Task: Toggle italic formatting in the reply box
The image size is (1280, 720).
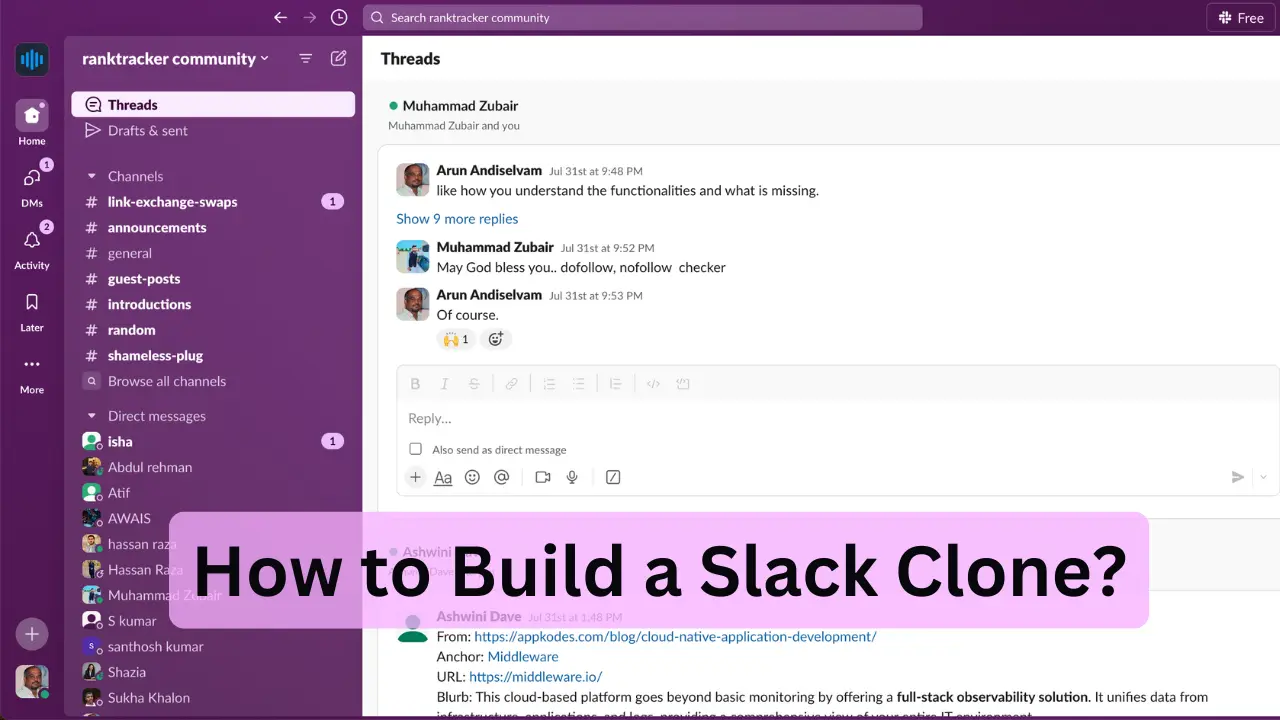Action: point(445,384)
